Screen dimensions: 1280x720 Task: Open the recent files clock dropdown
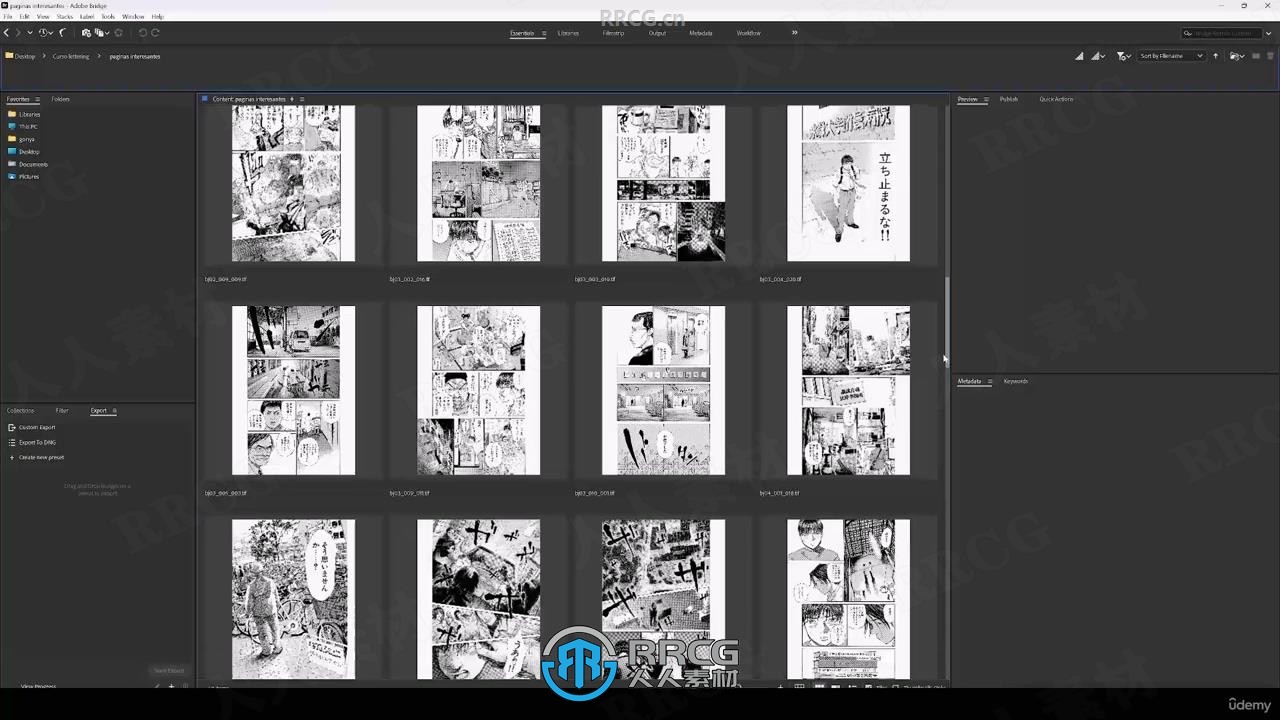click(45, 33)
